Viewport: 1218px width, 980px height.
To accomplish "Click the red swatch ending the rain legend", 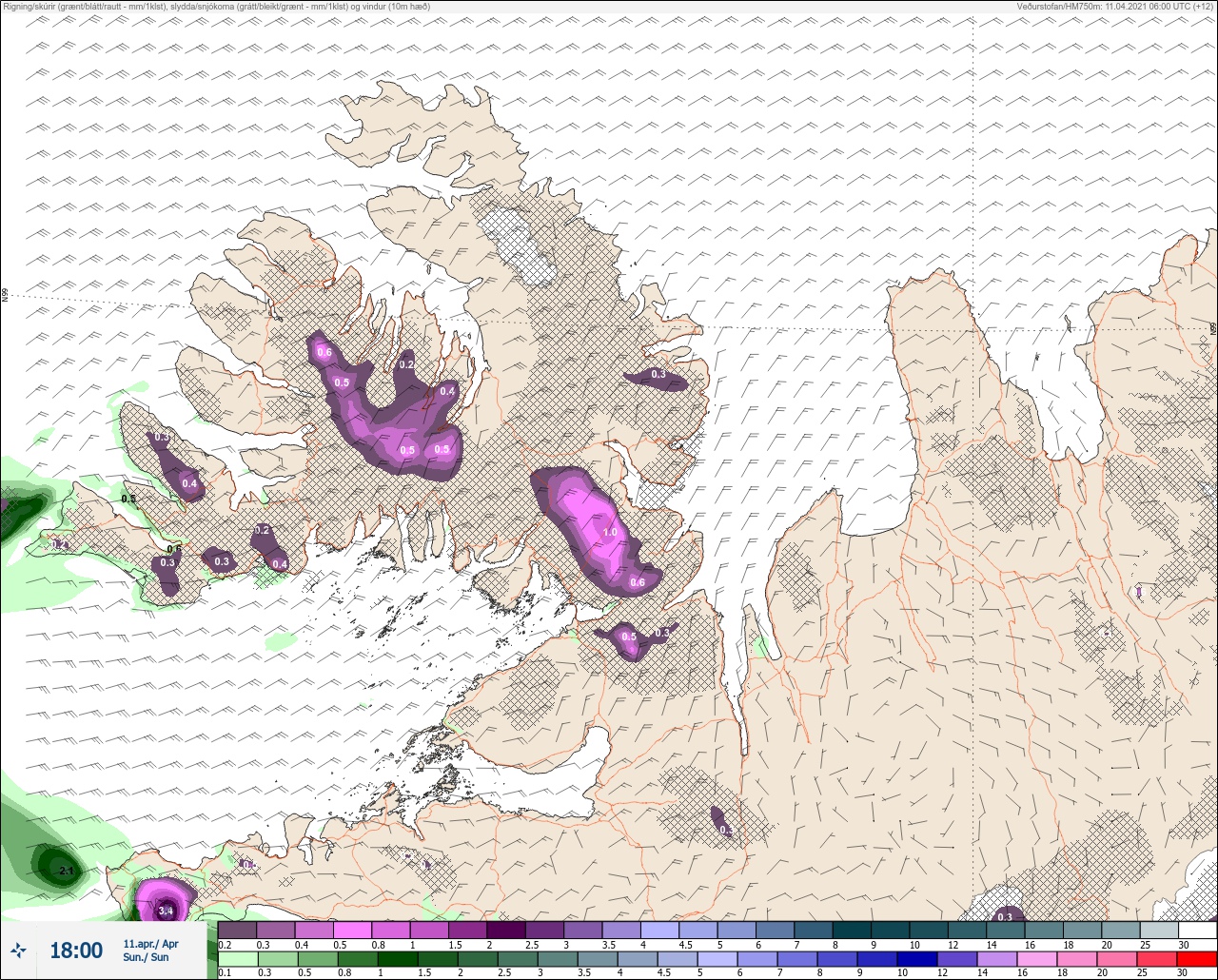I will tap(1196, 958).
